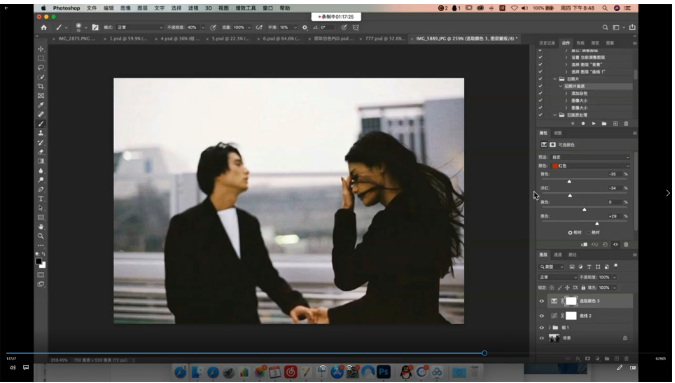The width and height of the screenshot is (675, 383).
Task: Create new adjustment layer icon
Action: (x=598, y=358)
